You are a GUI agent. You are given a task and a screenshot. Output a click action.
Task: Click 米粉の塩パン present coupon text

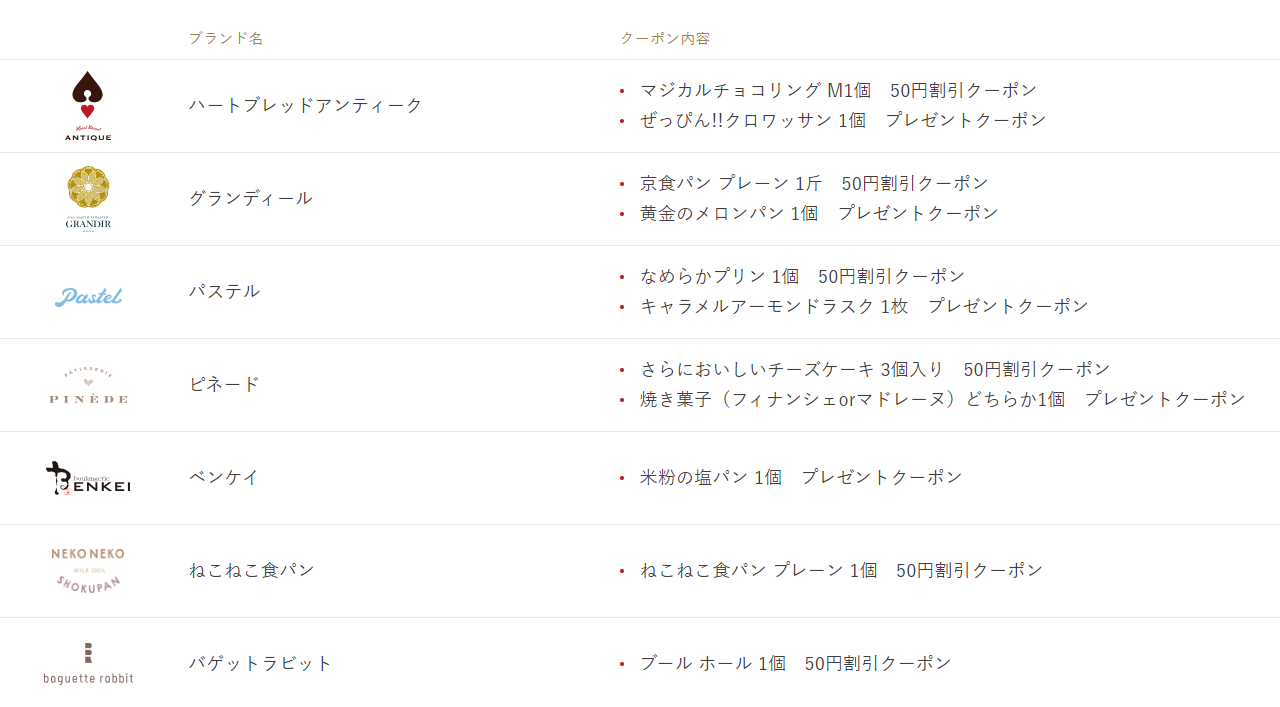click(801, 477)
